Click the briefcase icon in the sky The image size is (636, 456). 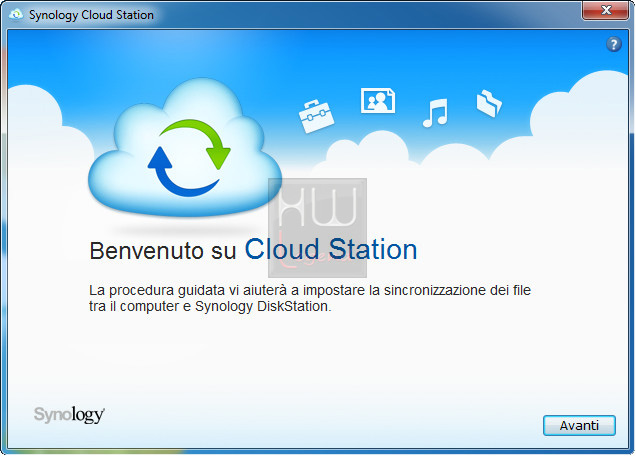(316, 116)
